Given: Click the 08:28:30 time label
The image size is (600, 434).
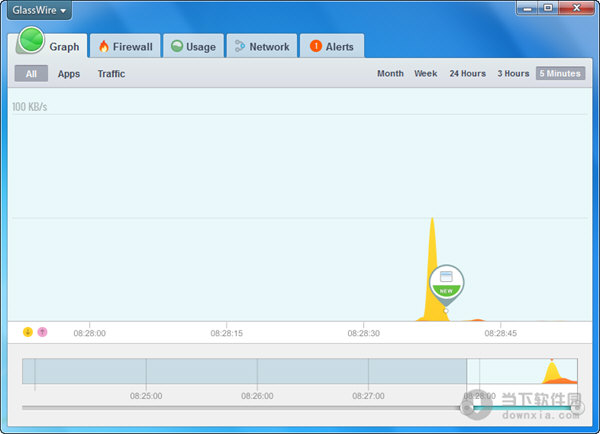Looking at the screenshot, I should (364, 333).
